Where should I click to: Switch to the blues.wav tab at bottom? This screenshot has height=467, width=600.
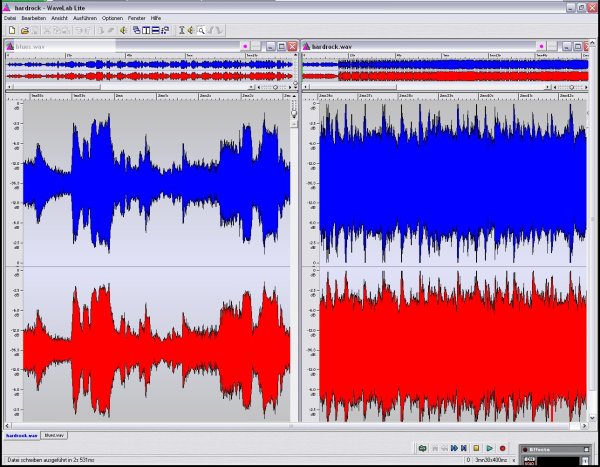[x=54, y=436]
